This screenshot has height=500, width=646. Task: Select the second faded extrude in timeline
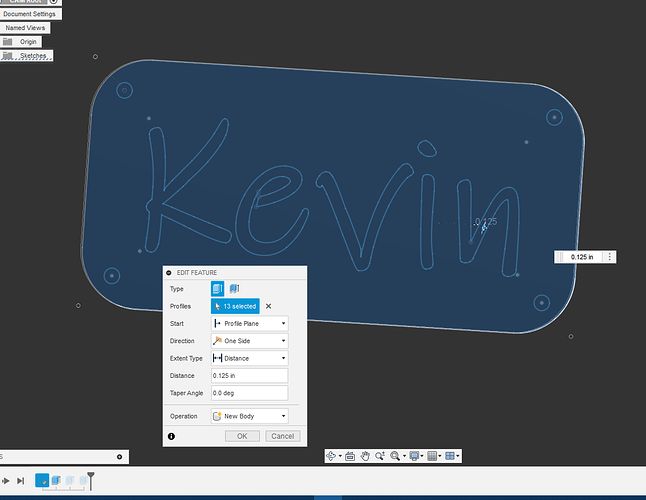(70, 480)
